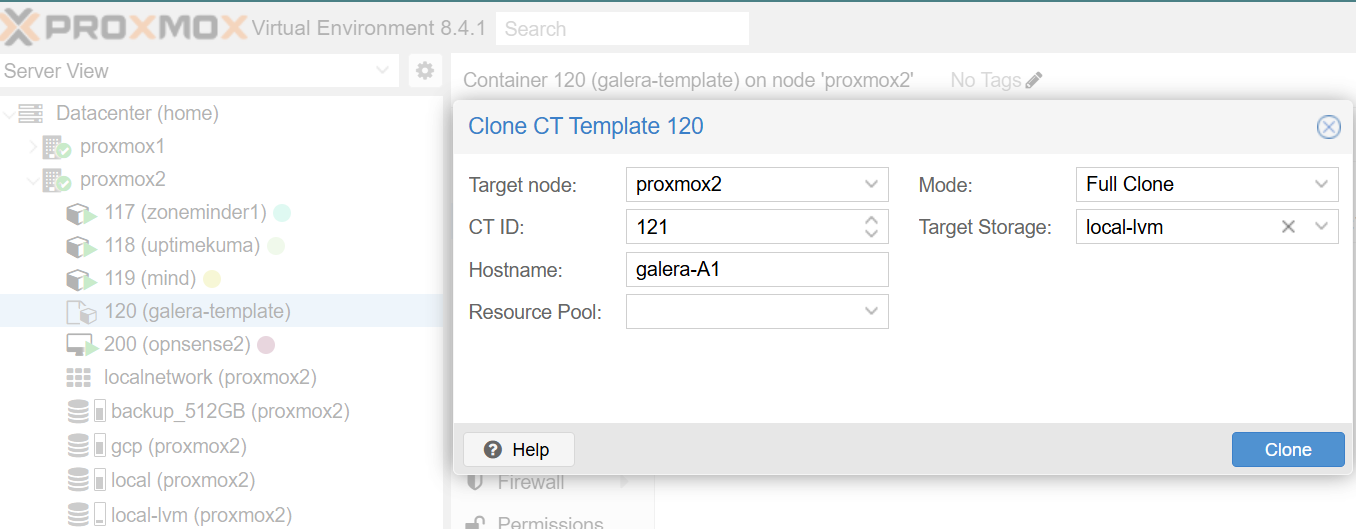Select the 117 (zoneminder1) container icon
This screenshot has height=529, width=1356.
[x=80, y=213]
